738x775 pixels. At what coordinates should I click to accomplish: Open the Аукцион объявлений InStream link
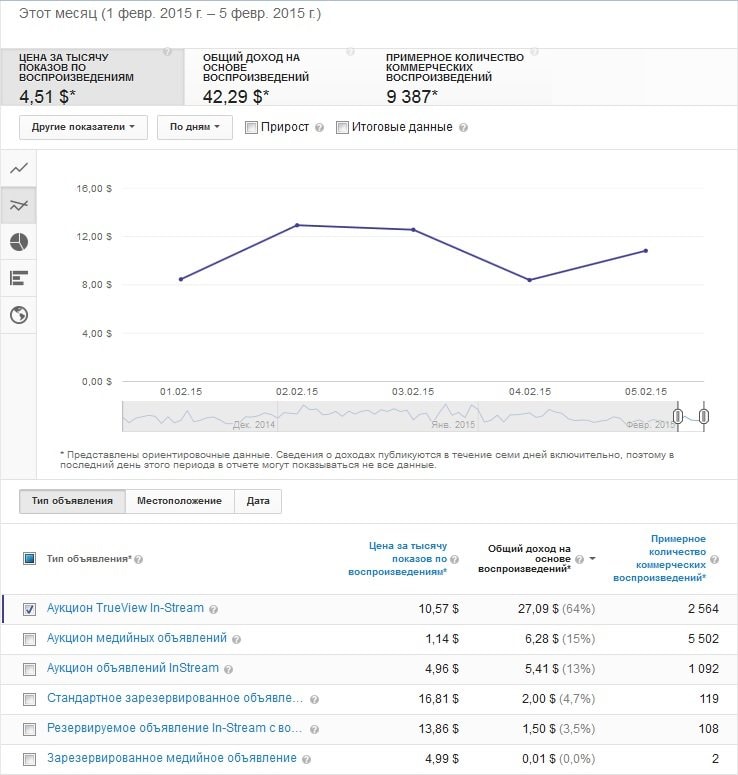pos(133,668)
